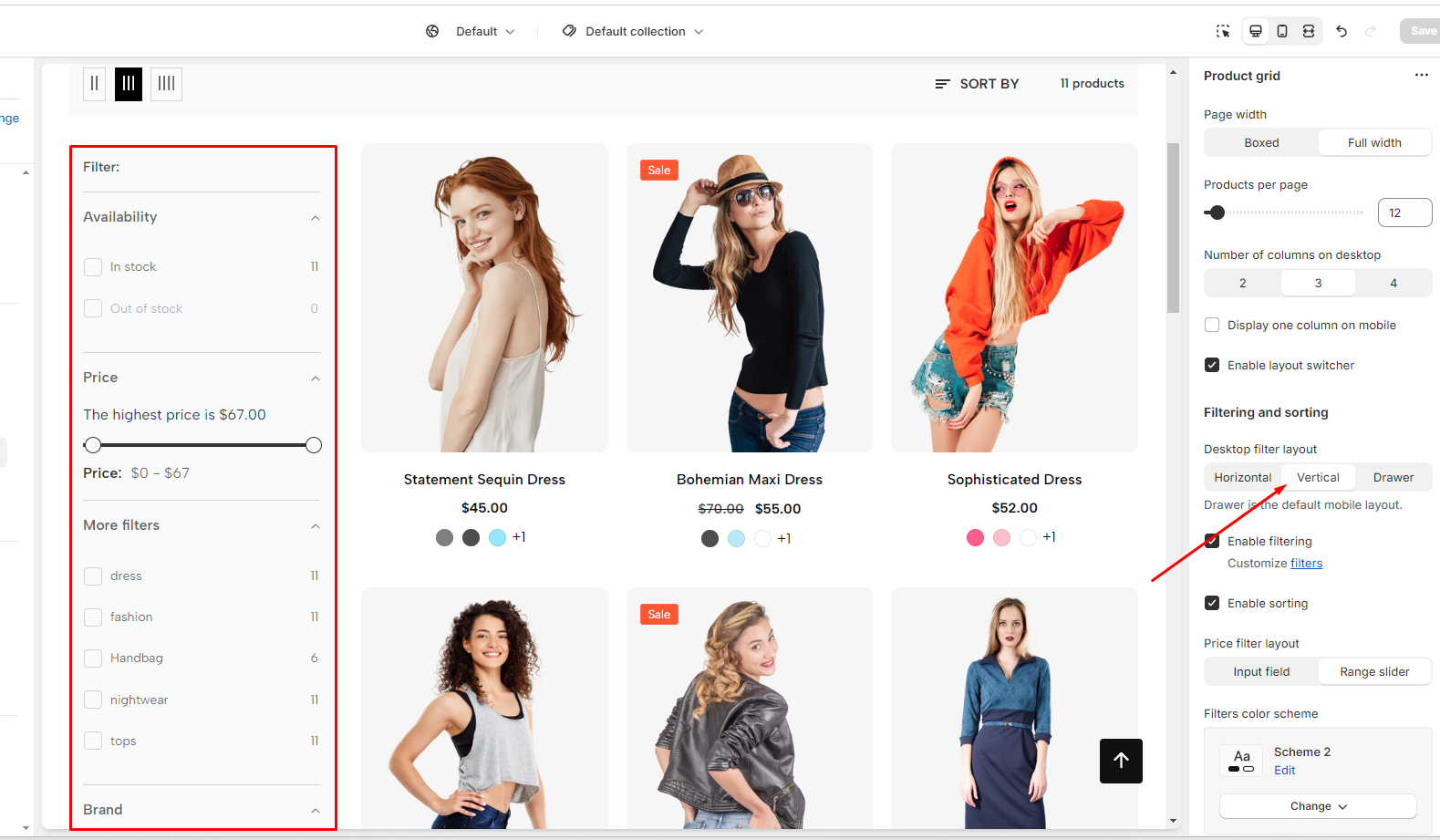Image resolution: width=1440 pixels, height=840 pixels.
Task: Switch to desktop preview icon
Action: coord(1256,31)
